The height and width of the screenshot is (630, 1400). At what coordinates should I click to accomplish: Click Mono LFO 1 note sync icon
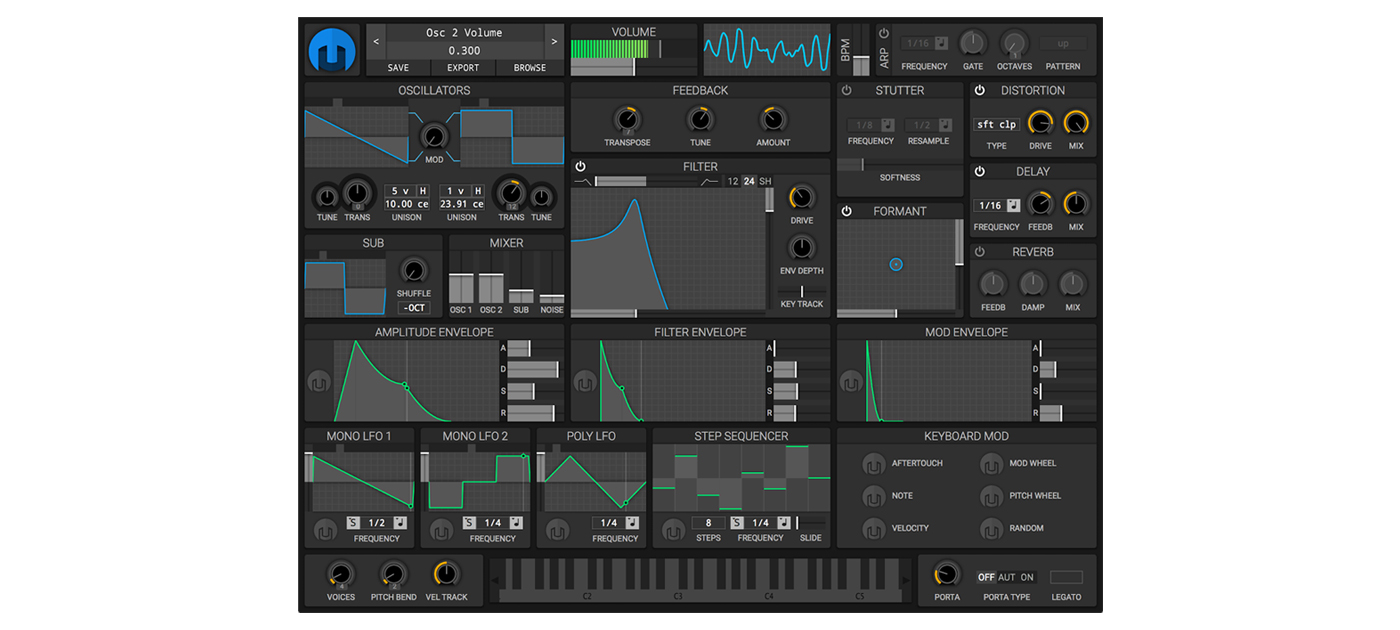(x=400, y=523)
